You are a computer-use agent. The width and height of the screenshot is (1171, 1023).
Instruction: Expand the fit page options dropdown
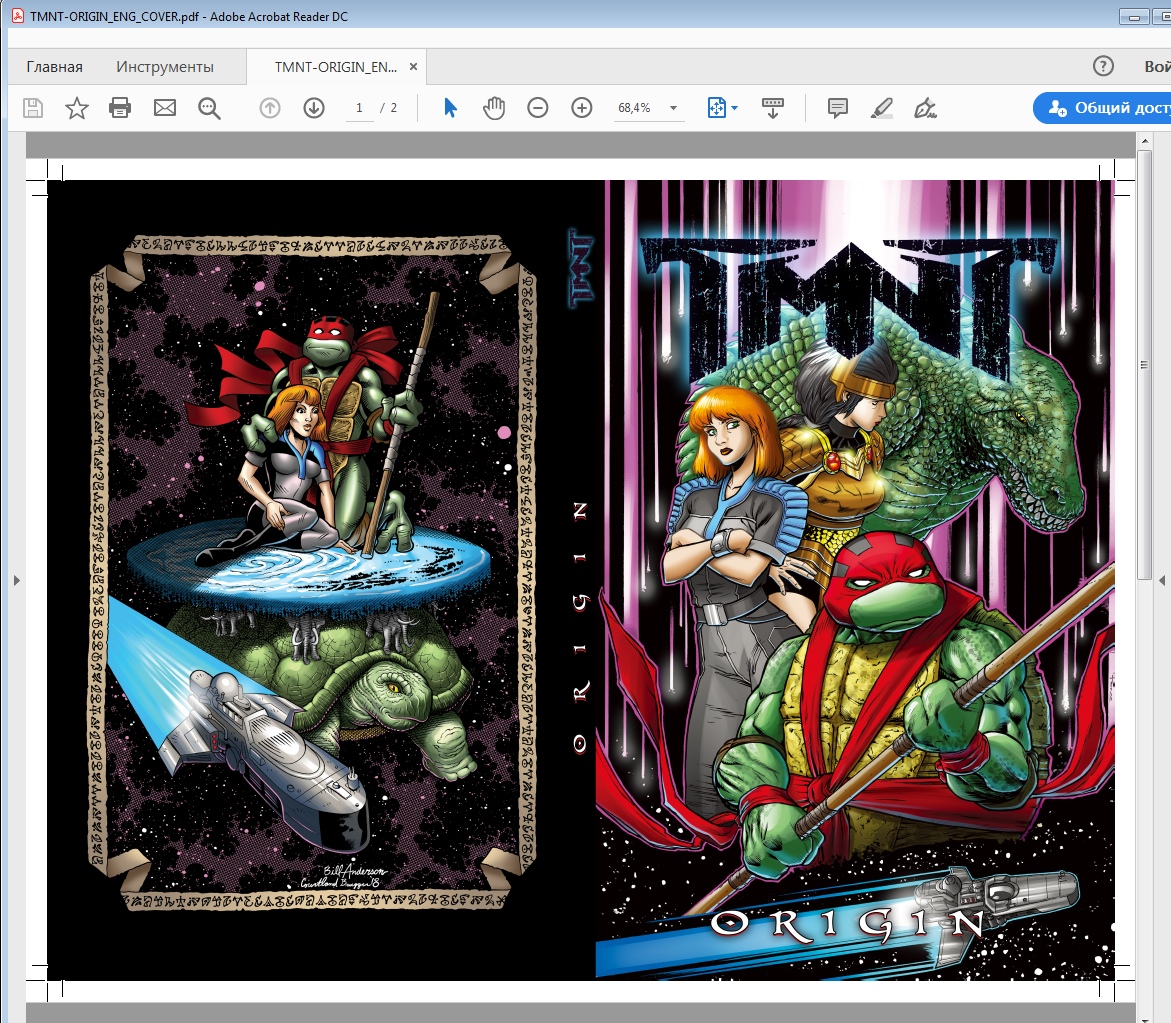[734, 108]
